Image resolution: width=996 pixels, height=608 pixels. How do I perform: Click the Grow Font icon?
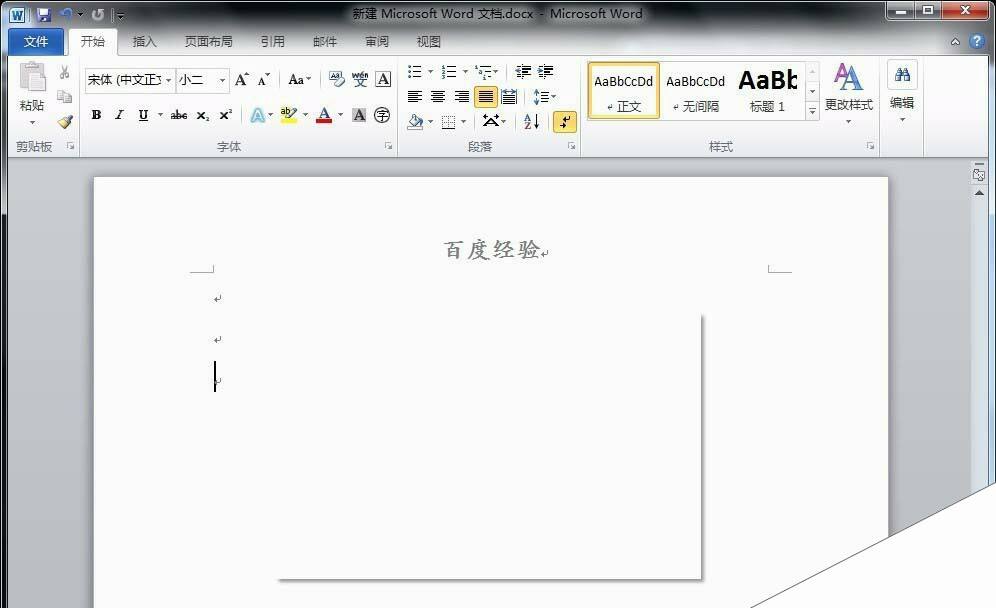241,79
